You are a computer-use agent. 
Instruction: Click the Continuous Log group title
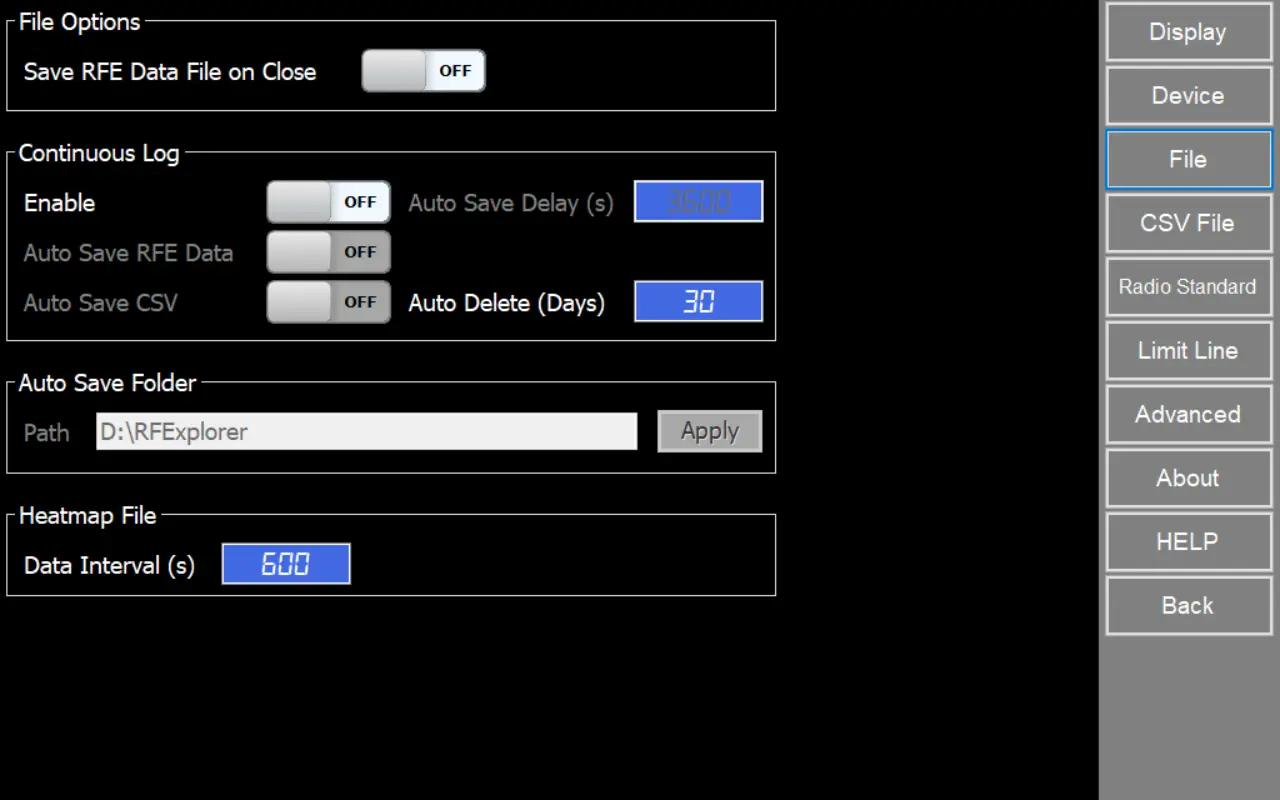(x=99, y=154)
